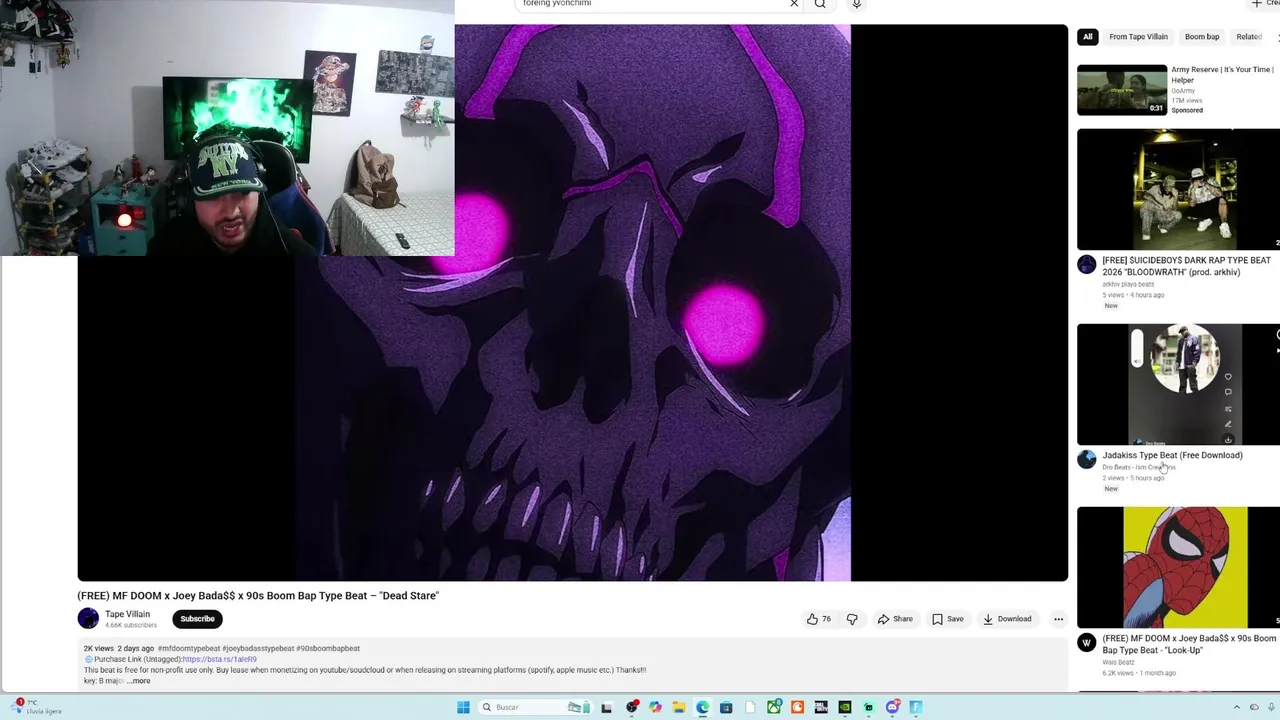Like the Dead Stare video

tap(819, 619)
